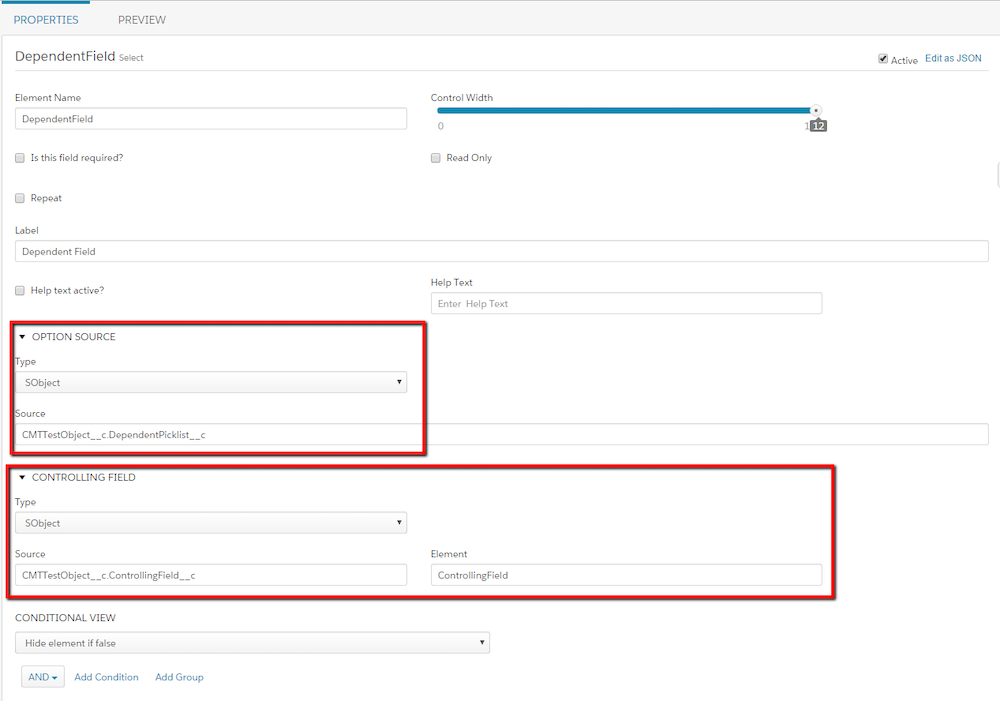The image size is (1000, 701).
Task: Open the Conditional View dropdown
Action: coord(253,642)
